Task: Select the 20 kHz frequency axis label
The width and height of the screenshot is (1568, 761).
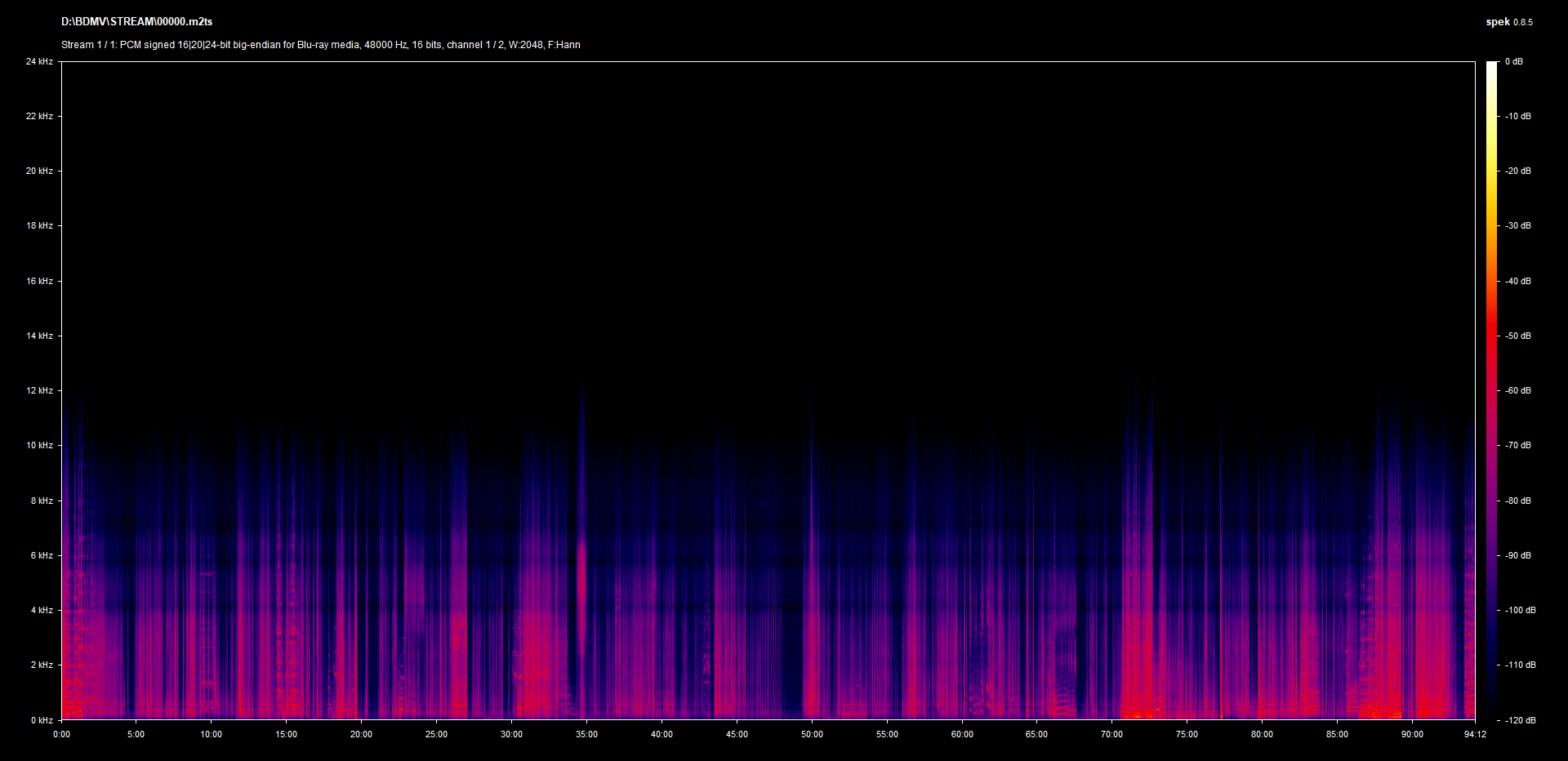Action: tap(39, 171)
